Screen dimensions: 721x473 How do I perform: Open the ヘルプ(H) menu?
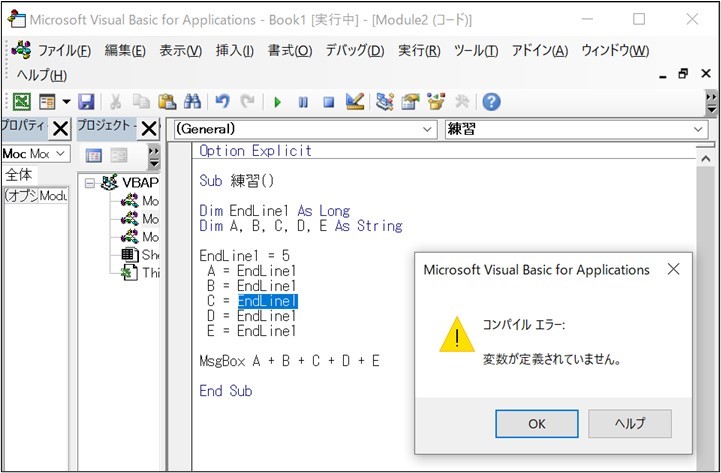(x=41, y=74)
